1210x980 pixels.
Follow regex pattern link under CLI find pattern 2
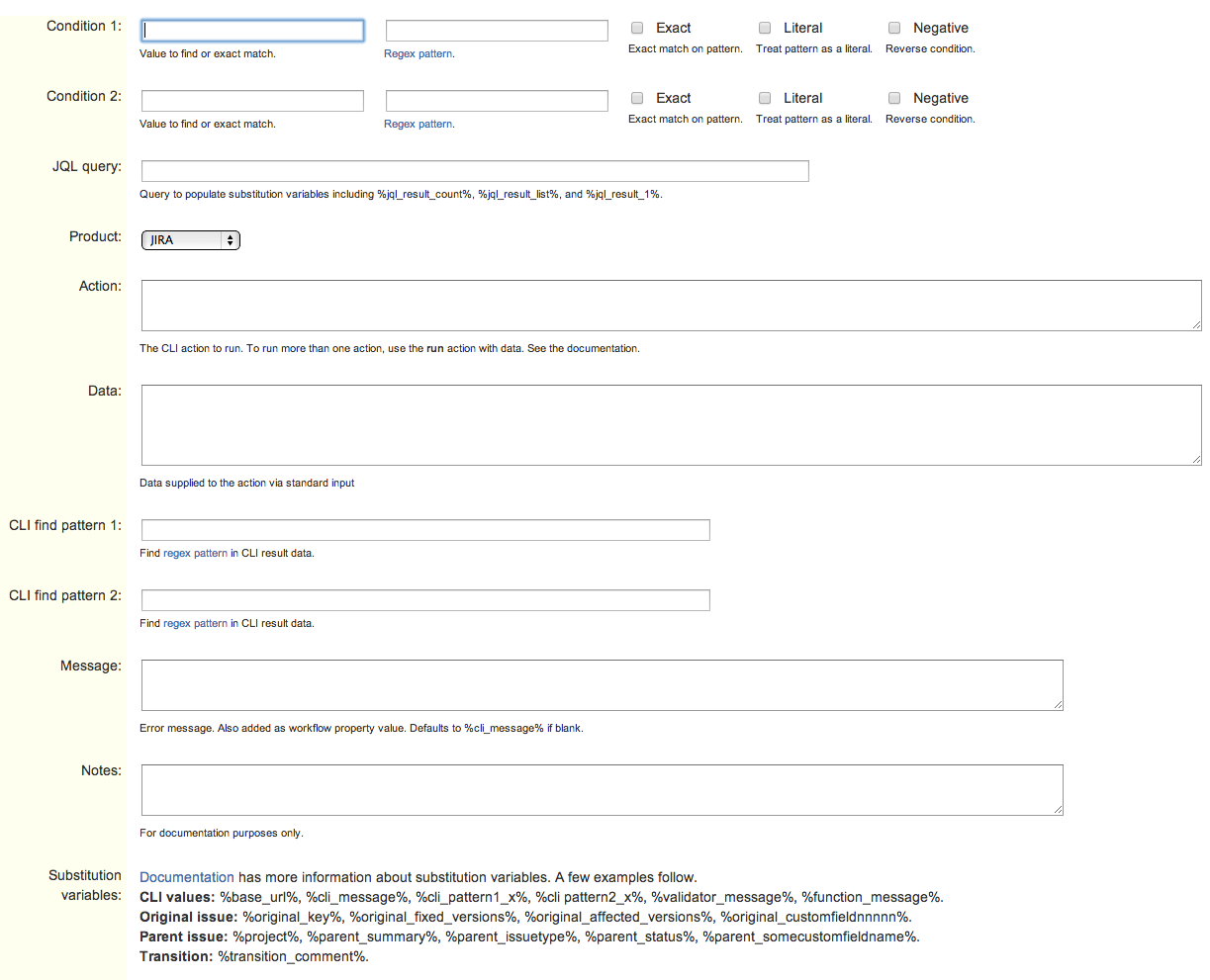pos(195,624)
